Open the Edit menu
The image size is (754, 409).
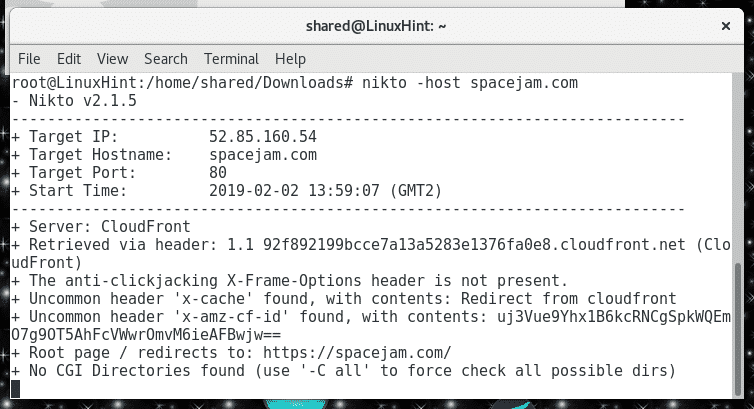coord(69,59)
